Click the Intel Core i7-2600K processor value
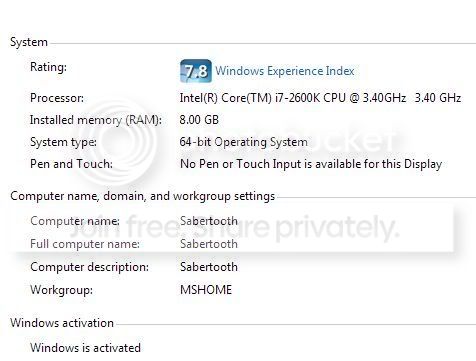 pos(320,98)
